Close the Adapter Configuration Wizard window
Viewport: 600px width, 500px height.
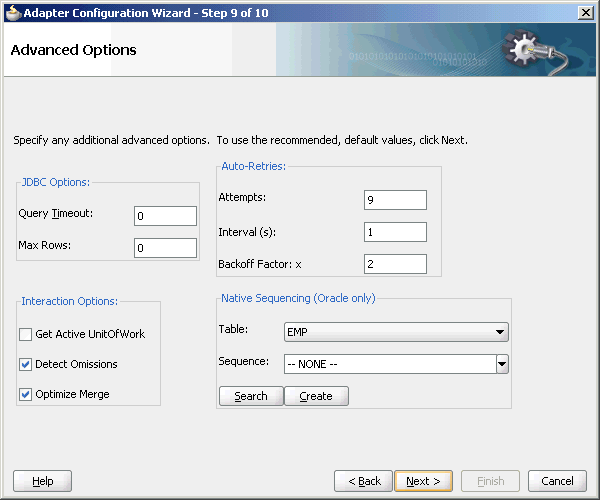click(585, 13)
